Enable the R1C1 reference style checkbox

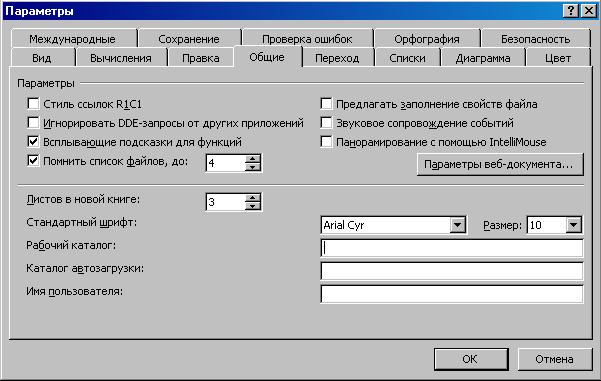click(x=33, y=103)
